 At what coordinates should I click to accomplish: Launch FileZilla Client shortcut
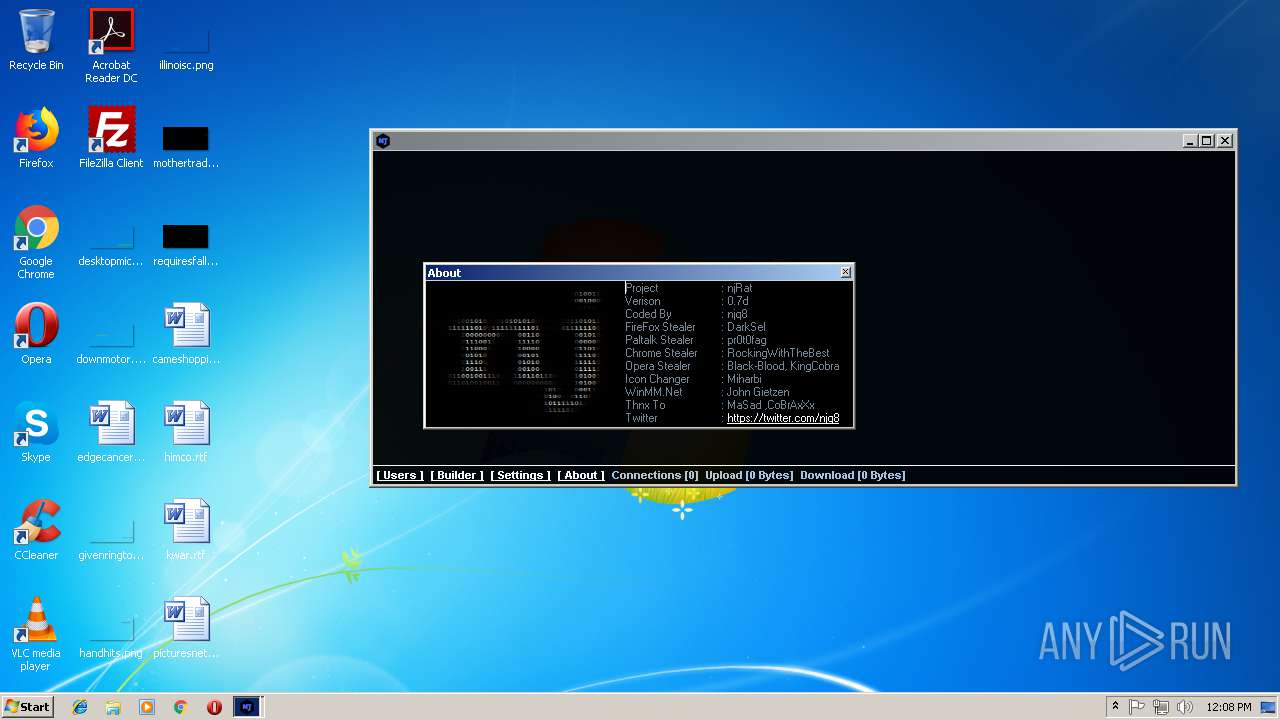coord(111,138)
